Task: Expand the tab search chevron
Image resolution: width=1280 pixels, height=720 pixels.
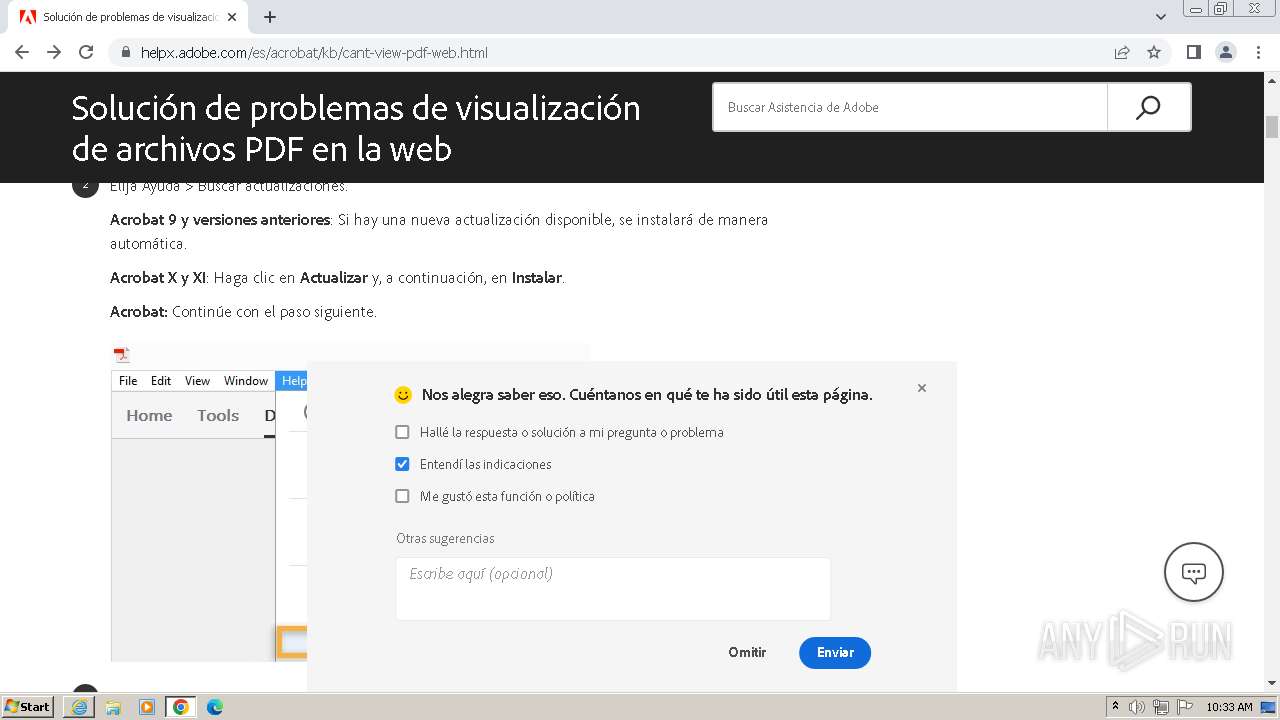Action: tap(1161, 17)
